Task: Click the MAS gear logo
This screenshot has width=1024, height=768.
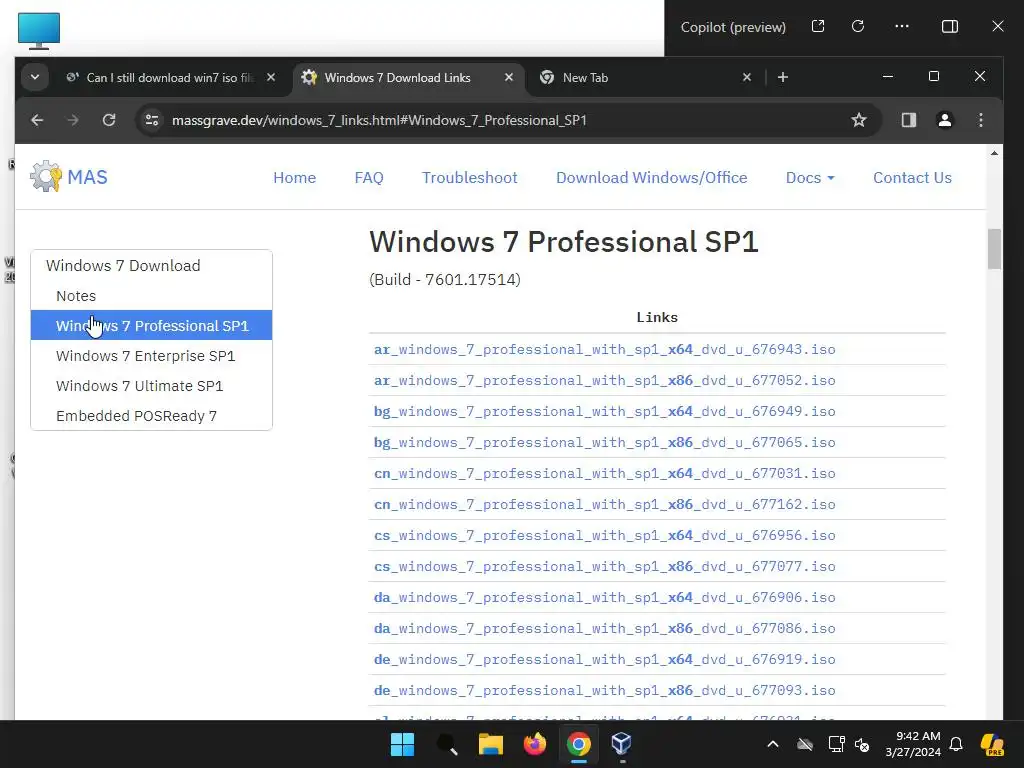Action: (46, 176)
